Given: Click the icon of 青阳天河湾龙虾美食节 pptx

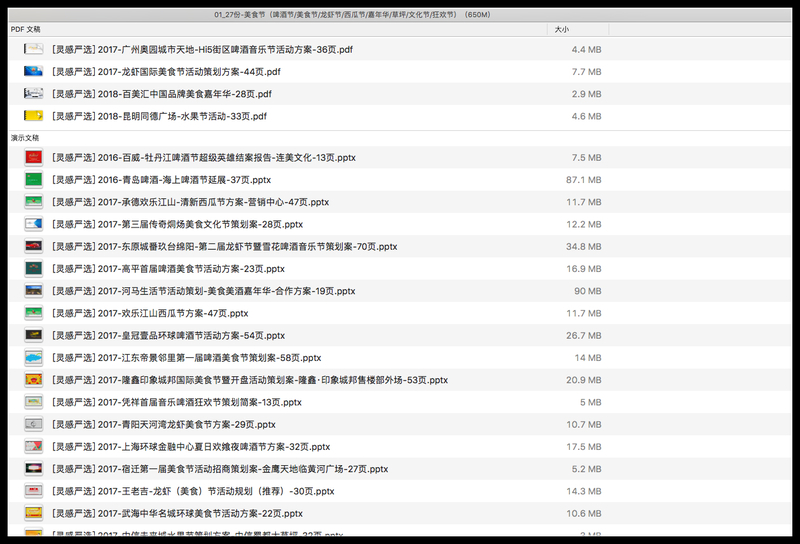Looking at the screenshot, I should click(34, 424).
